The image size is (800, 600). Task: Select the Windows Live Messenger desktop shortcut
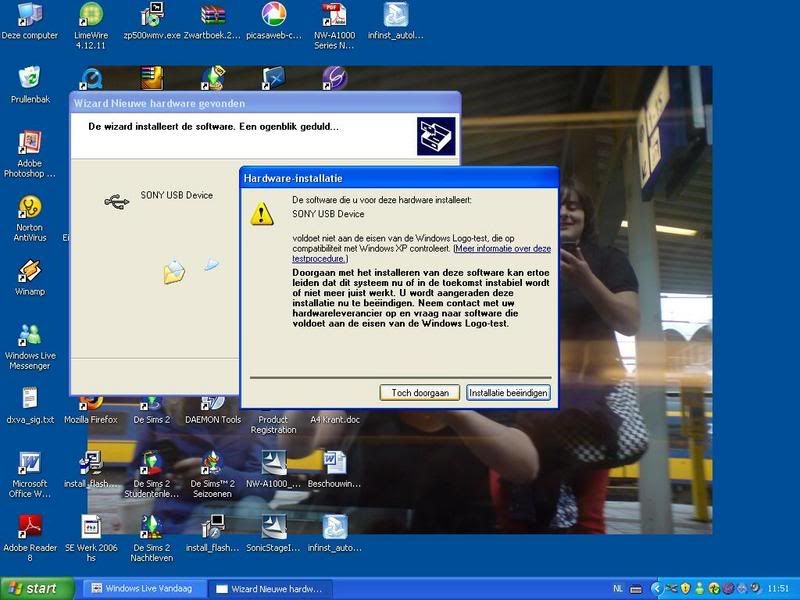point(30,346)
